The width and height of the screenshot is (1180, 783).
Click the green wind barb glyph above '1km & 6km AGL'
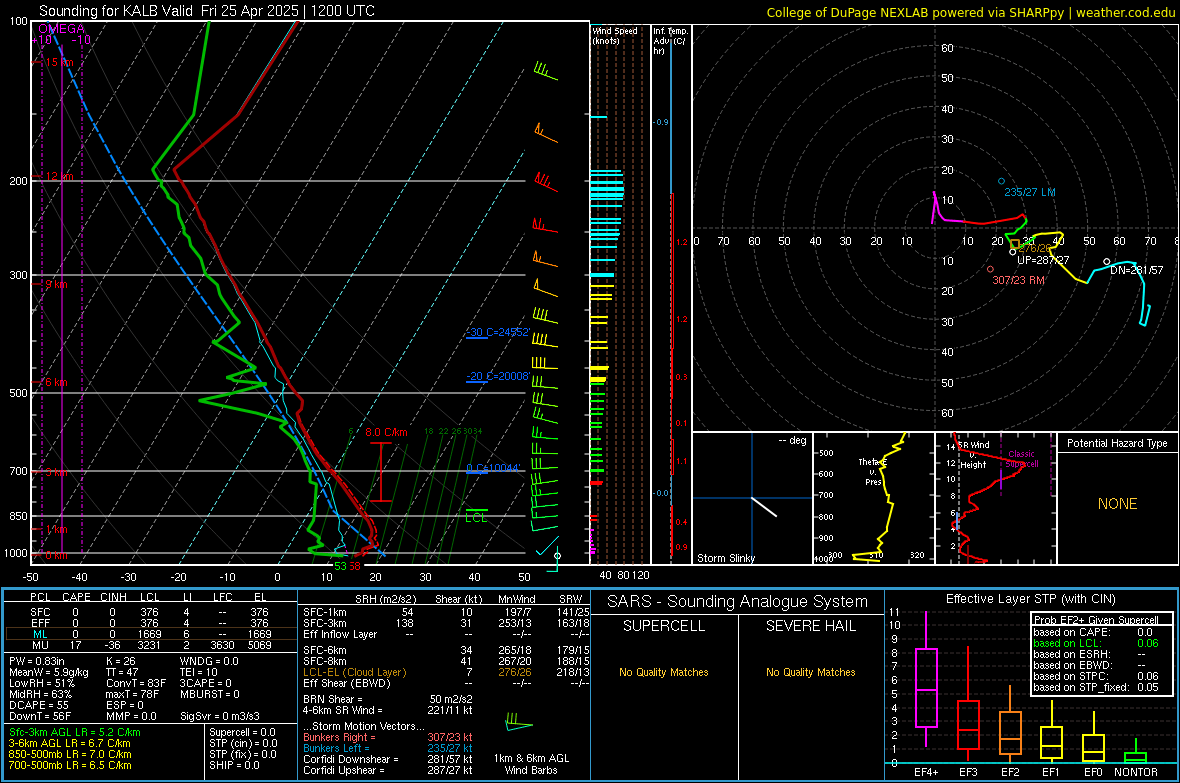(519, 721)
